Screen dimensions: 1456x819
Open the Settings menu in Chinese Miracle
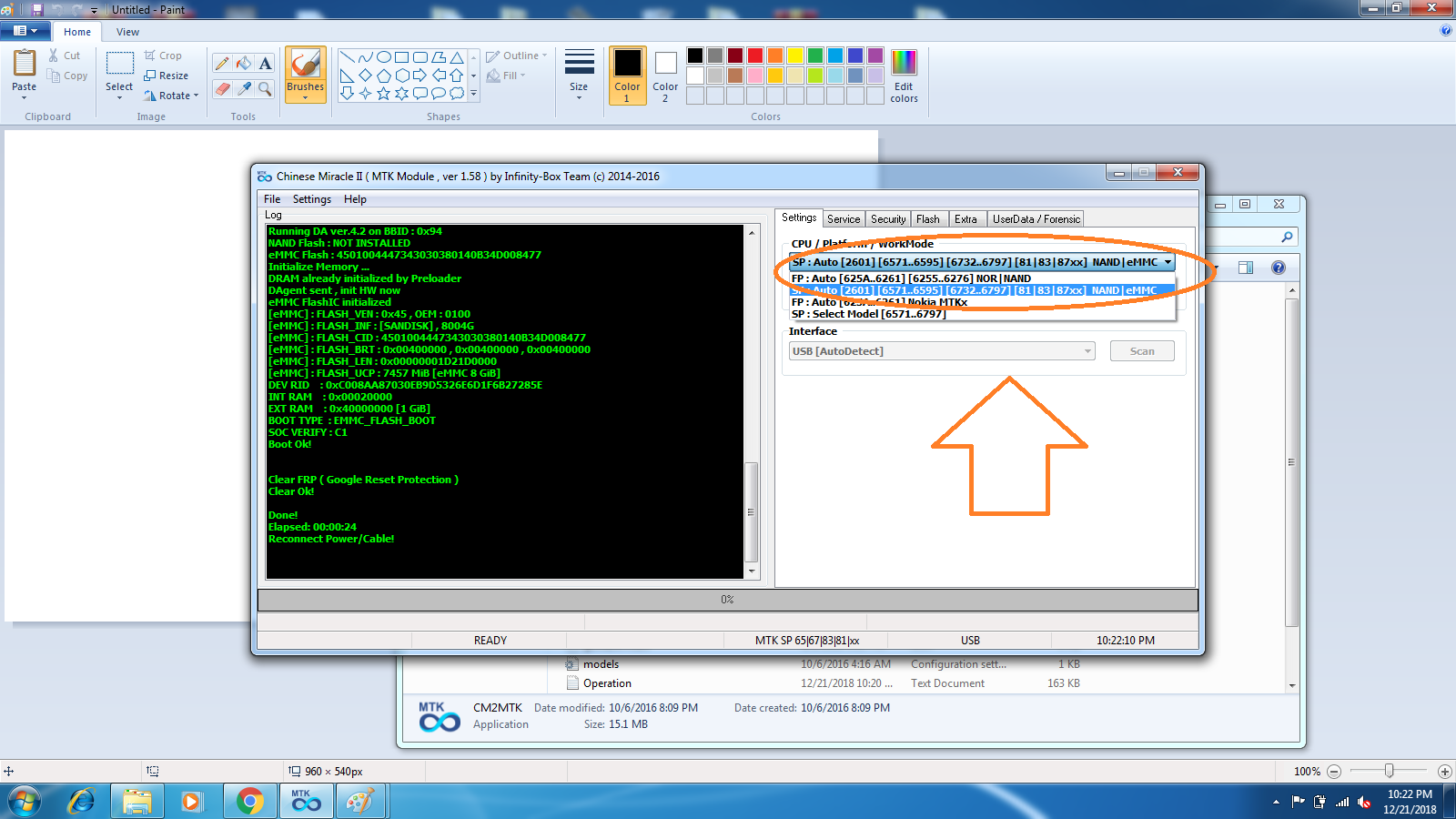(311, 199)
